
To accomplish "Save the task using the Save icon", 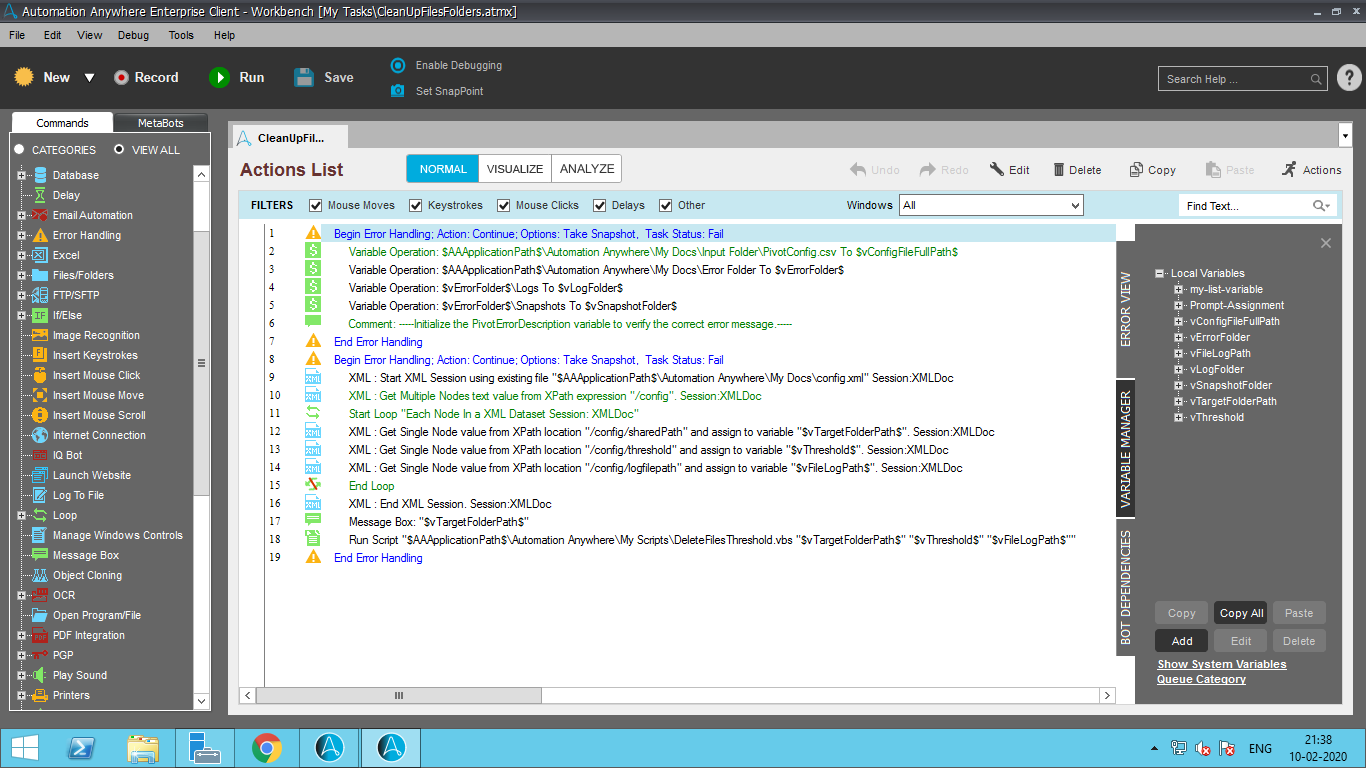I will coord(304,77).
